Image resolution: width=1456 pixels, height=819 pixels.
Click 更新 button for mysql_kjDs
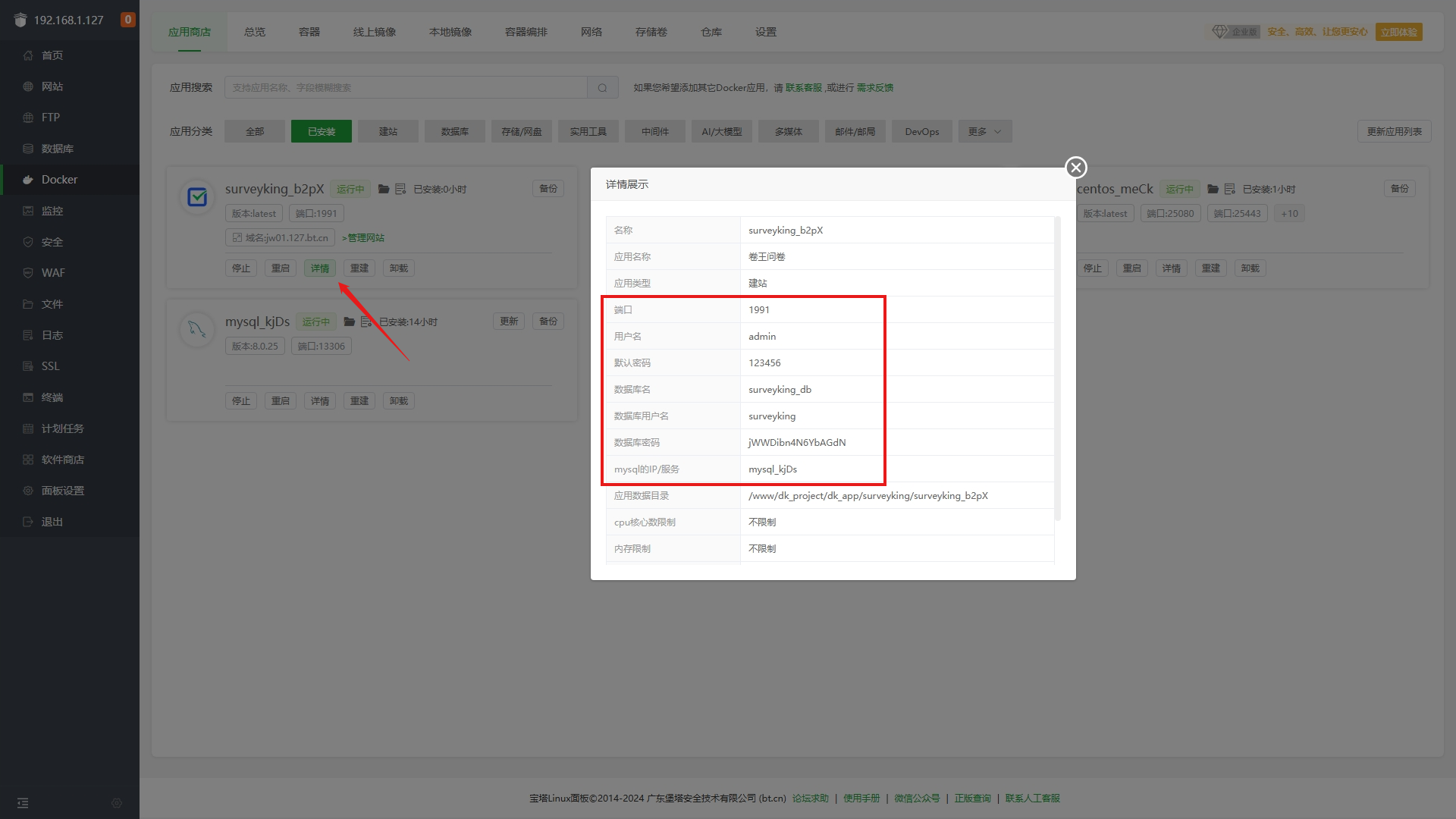click(x=509, y=322)
